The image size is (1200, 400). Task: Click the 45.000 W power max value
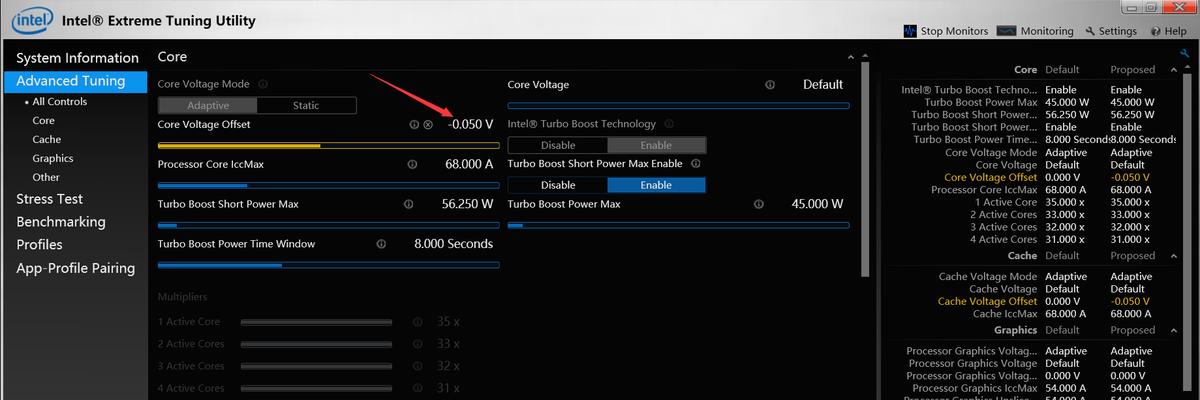point(817,204)
